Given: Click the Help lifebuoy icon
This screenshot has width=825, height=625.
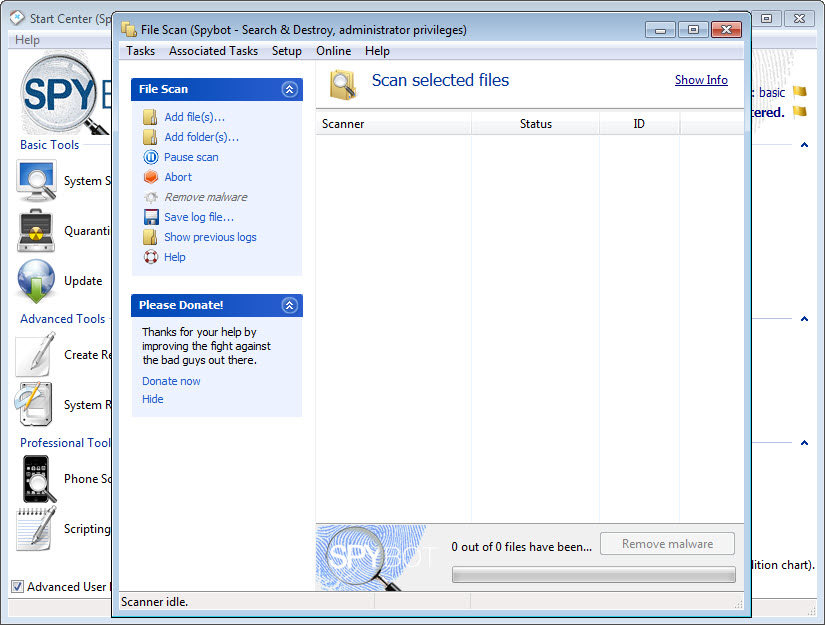Looking at the screenshot, I should point(150,257).
